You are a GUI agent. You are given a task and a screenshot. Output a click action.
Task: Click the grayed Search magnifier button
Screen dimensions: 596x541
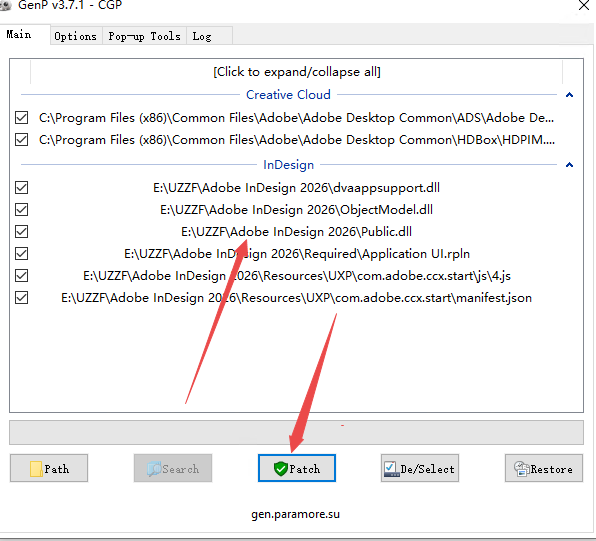[173, 468]
